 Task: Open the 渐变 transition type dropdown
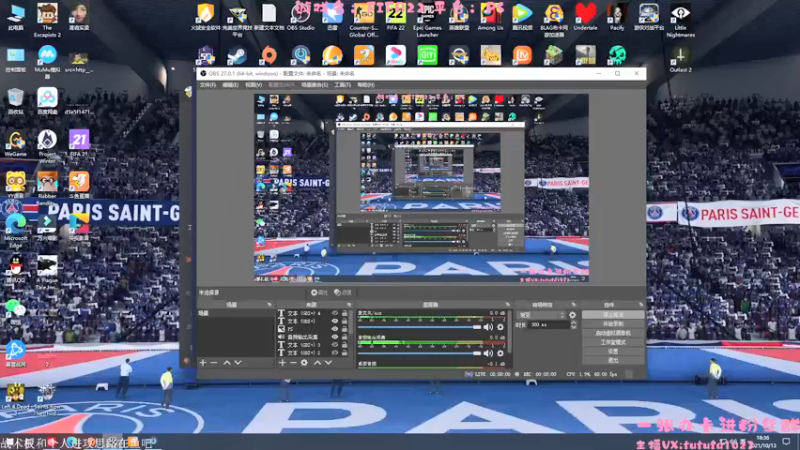pyautogui.click(x=541, y=315)
